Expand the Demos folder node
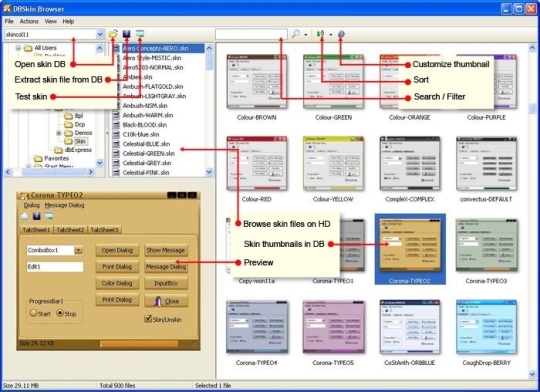The width and height of the screenshot is (540, 392). [59, 133]
